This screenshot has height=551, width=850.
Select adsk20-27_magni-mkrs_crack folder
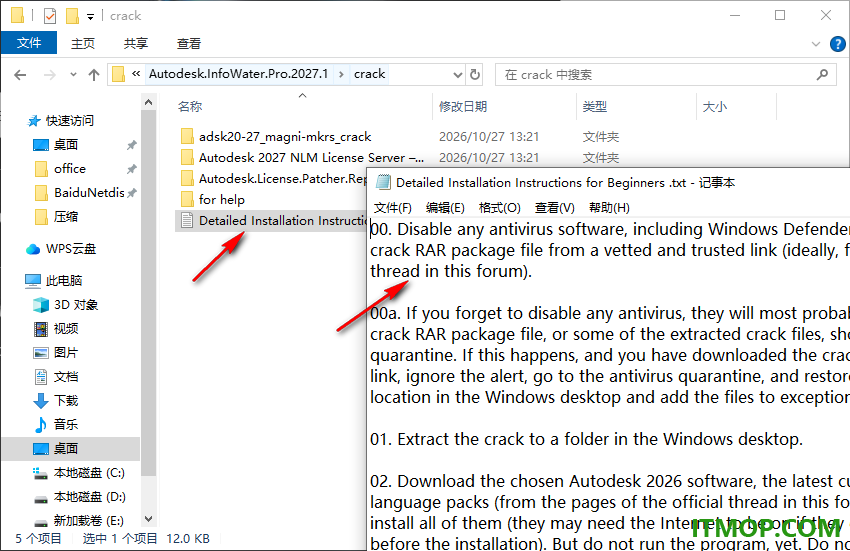[285, 137]
